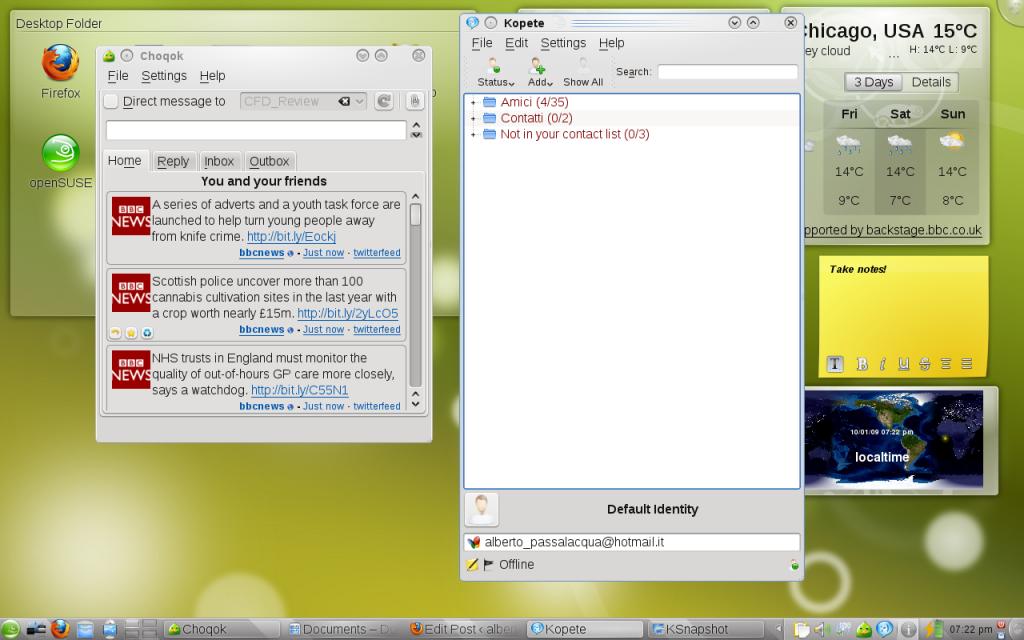Screen dimensions: 1024x640
Task: Open the CFD_Review recipient dropdown
Action: (x=359, y=101)
